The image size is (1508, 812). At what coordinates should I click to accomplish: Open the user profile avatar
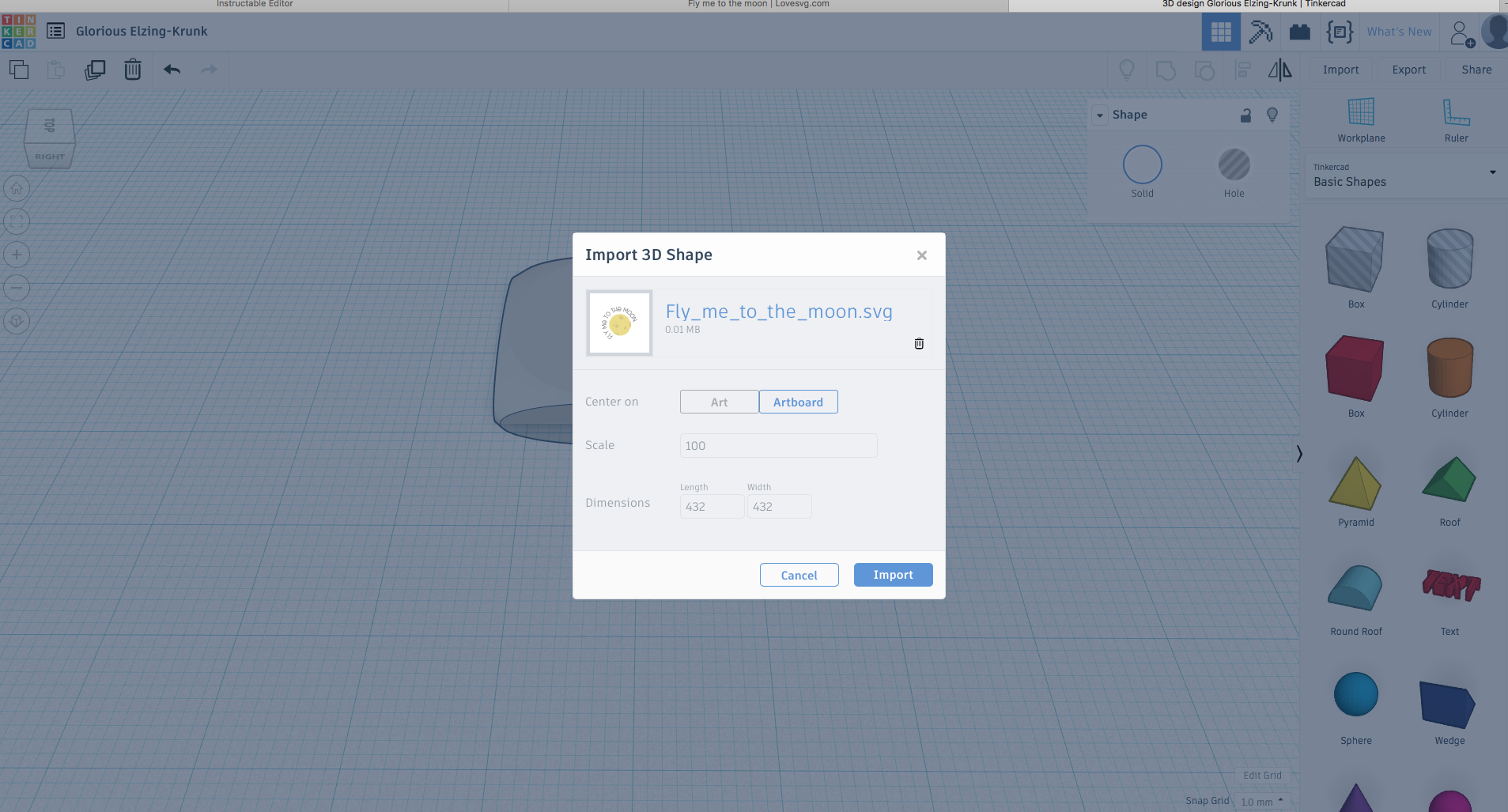point(1495,32)
